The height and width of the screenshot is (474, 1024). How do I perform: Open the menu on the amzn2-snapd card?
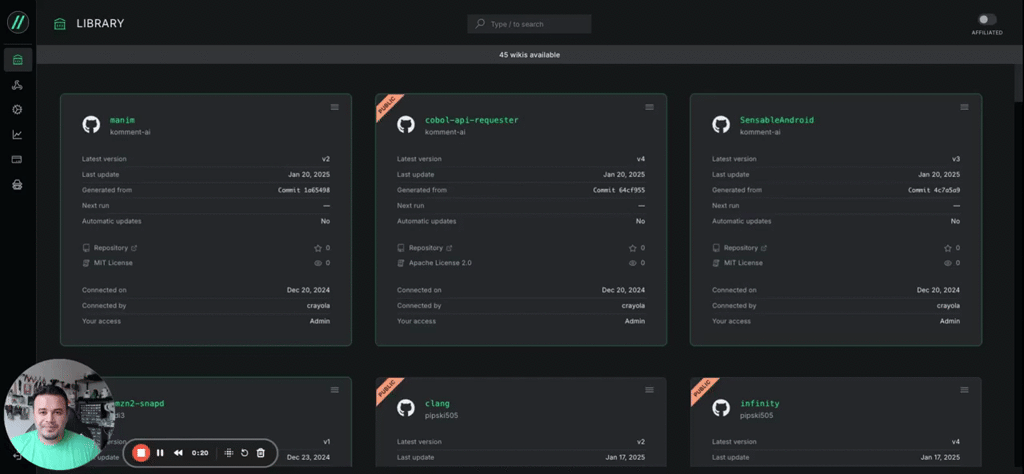click(334, 390)
